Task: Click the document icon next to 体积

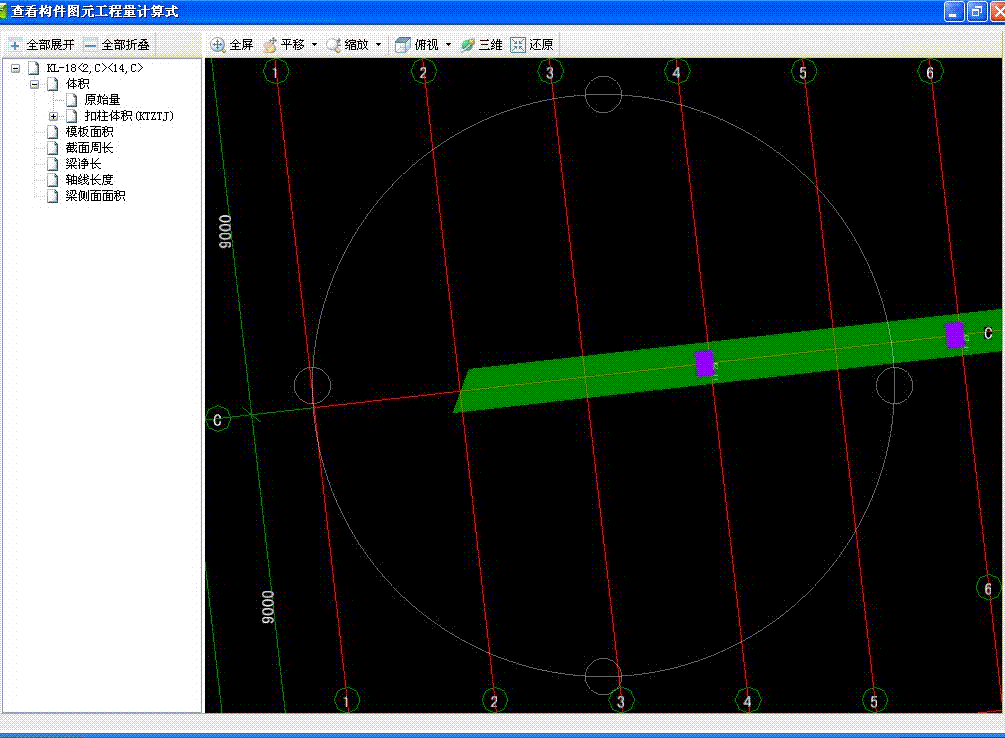Action: click(53, 84)
